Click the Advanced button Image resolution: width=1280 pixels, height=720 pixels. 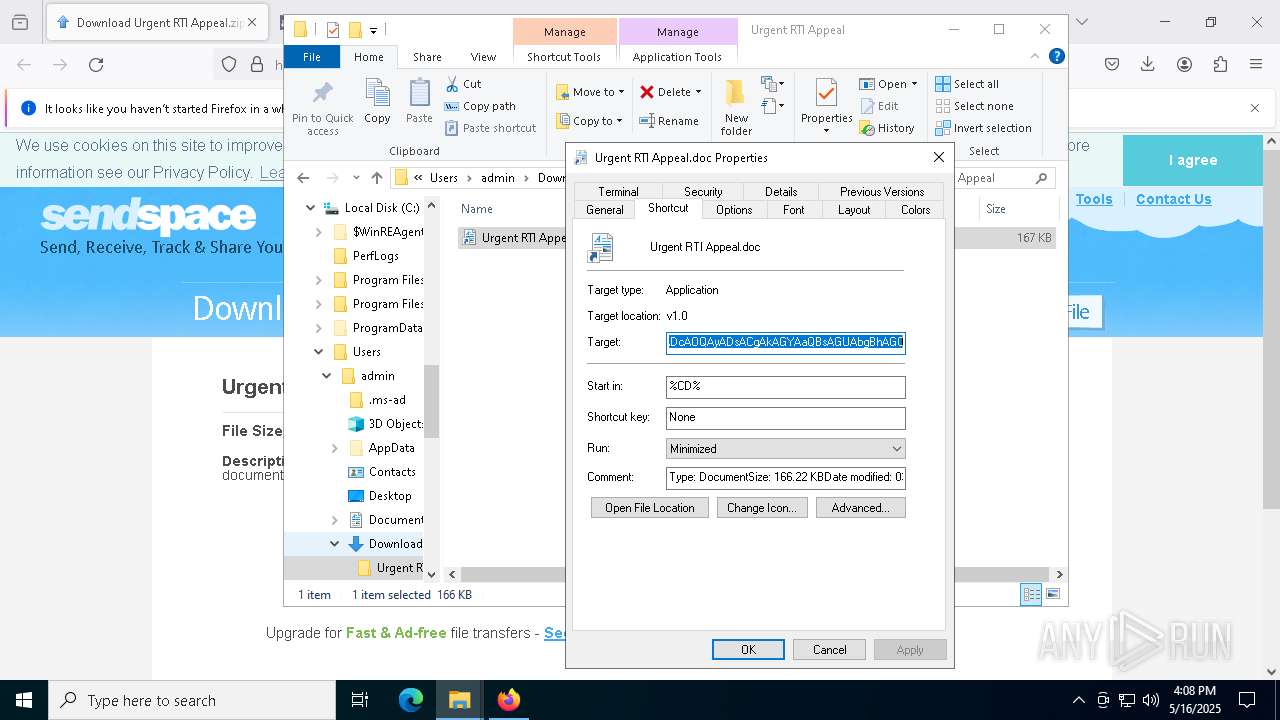click(861, 508)
